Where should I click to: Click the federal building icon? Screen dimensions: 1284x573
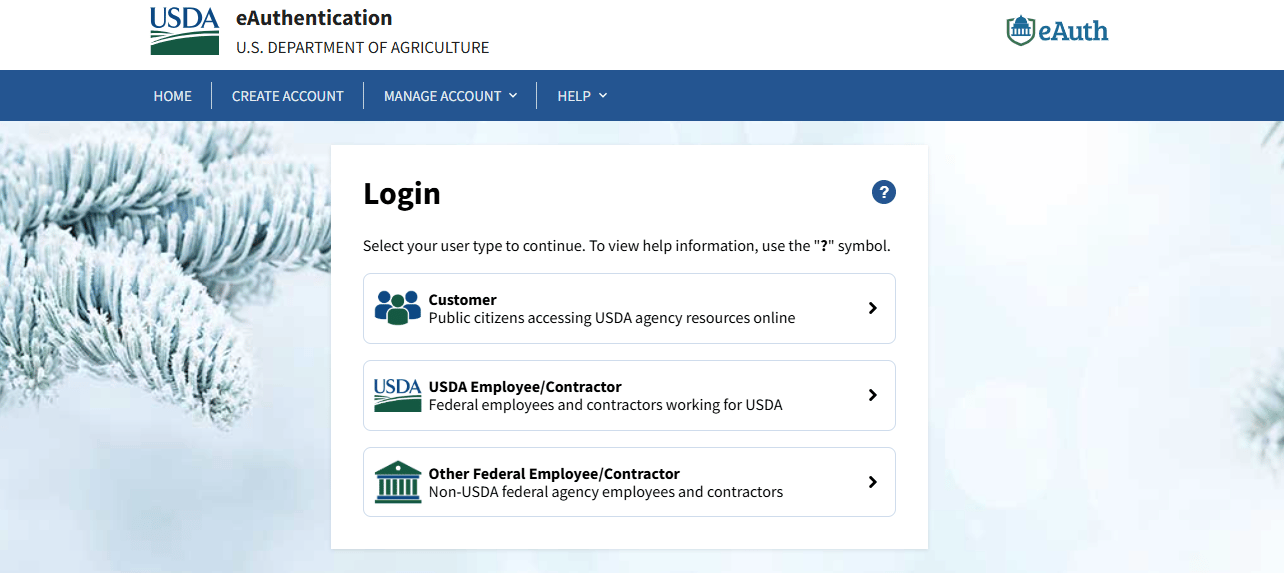pyautogui.click(x=397, y=482)
